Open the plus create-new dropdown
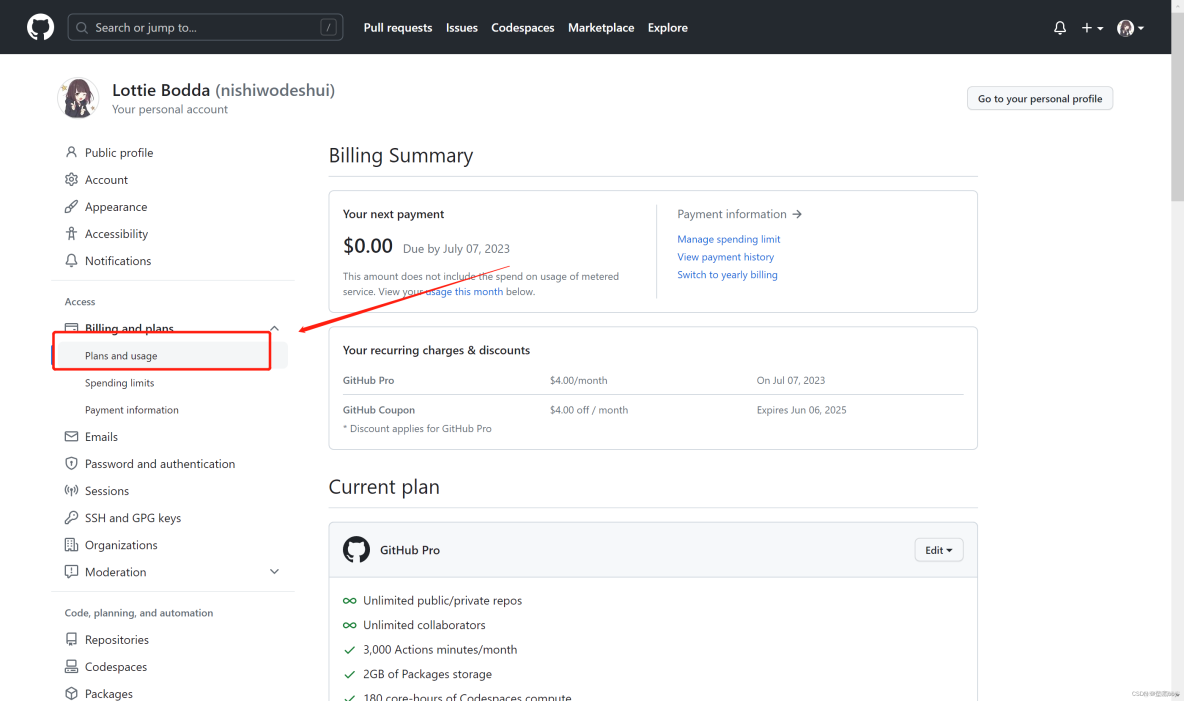 click(x=1092, y=28)
